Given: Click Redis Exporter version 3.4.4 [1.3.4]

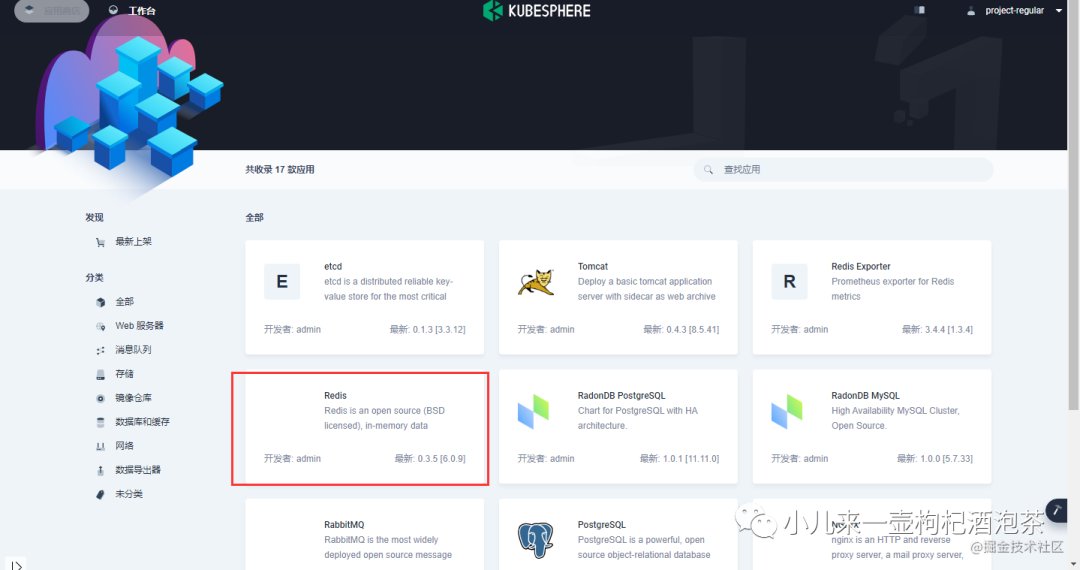Looking at the screenshot, I should 937,330.
